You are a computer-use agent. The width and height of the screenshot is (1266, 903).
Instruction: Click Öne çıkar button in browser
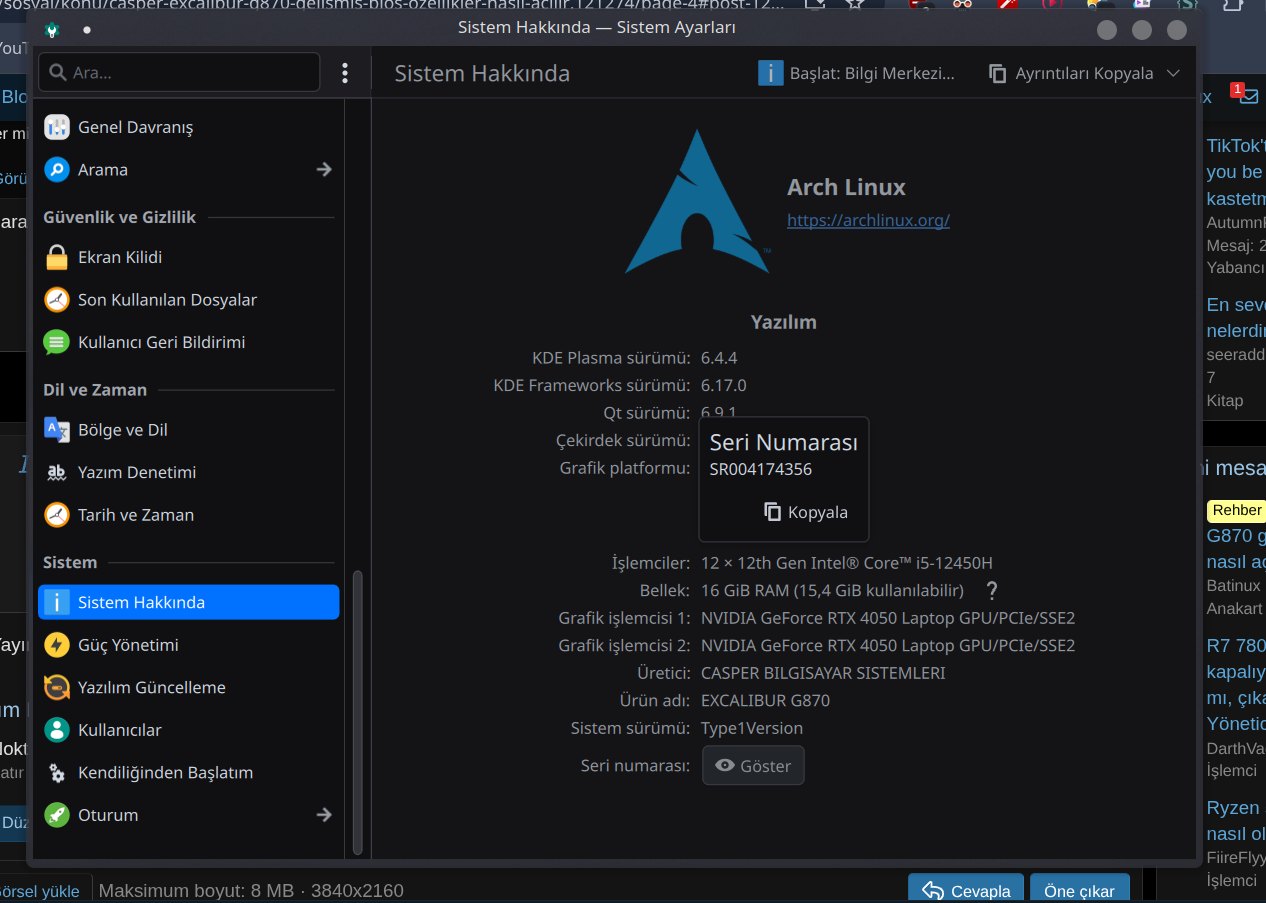1079,890
